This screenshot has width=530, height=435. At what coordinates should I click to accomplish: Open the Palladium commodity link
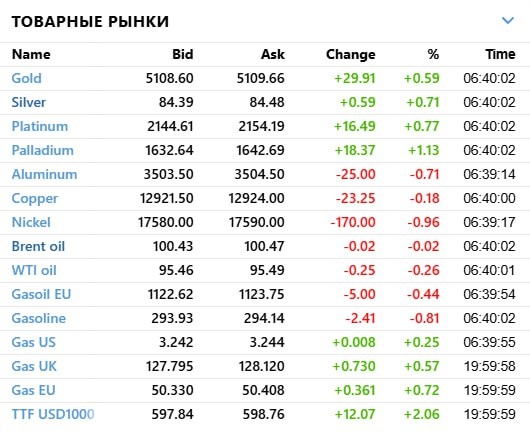43,150
